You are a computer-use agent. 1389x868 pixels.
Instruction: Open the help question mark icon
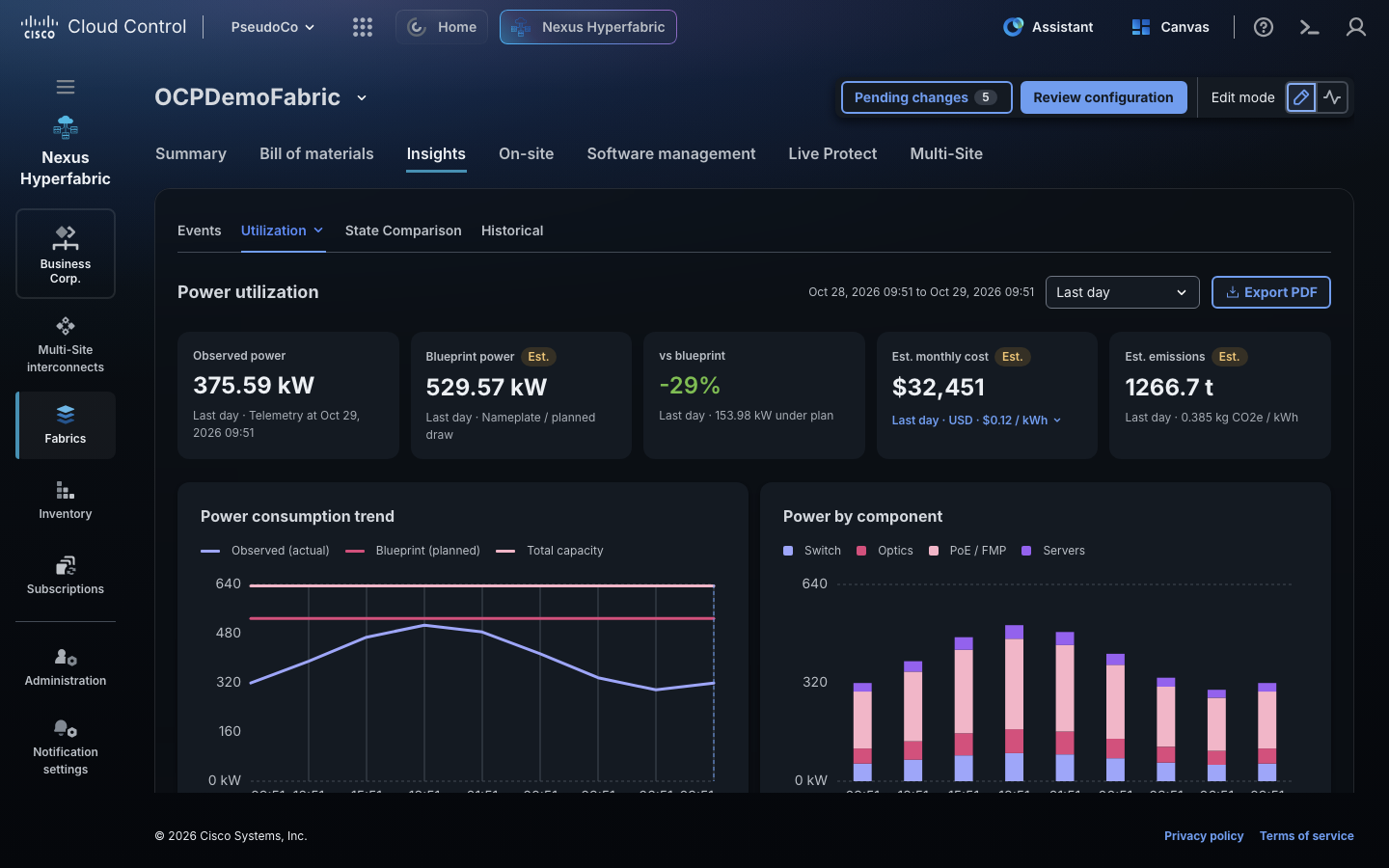pyautogui.click(x=1264, y=27)
